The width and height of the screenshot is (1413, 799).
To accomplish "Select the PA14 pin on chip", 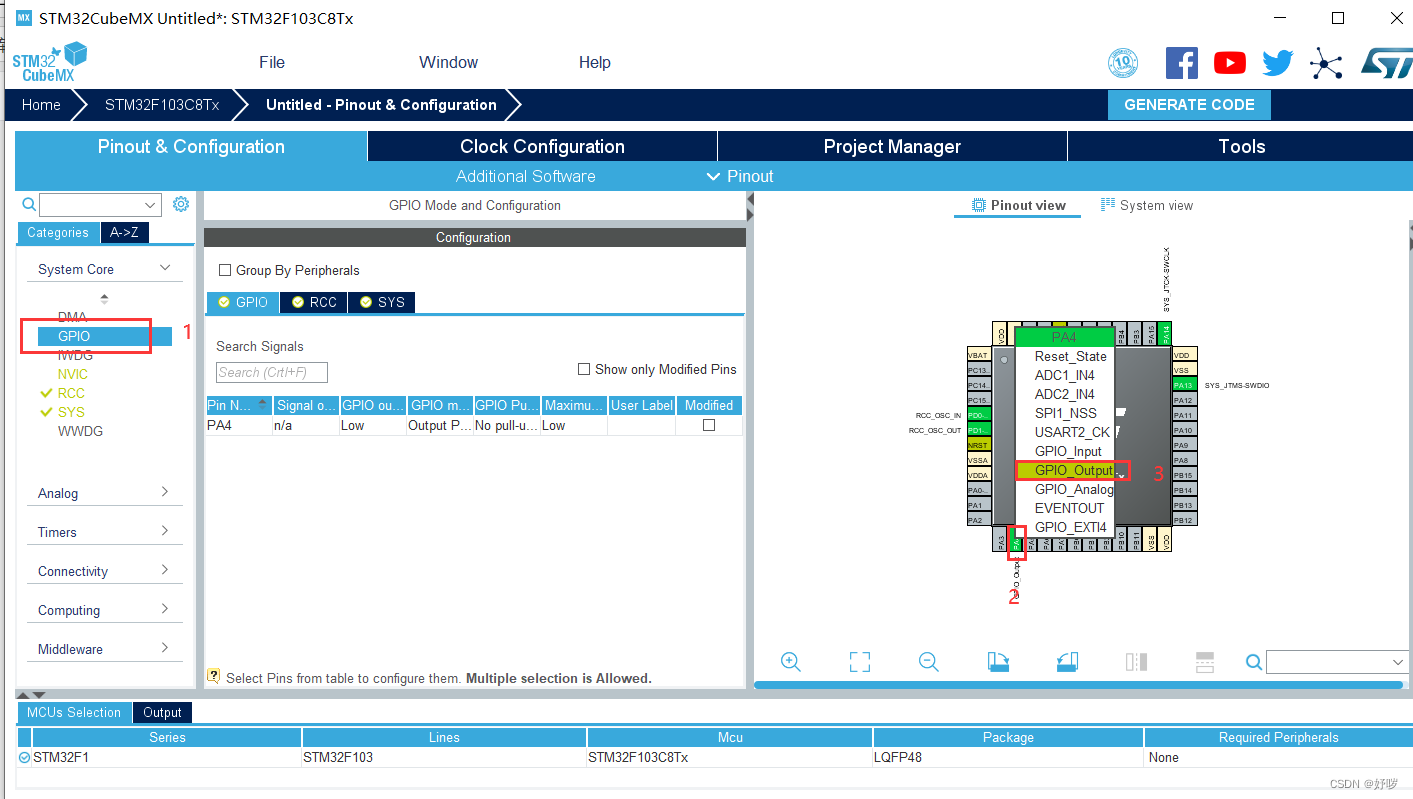I will (x=1165, y=334).
